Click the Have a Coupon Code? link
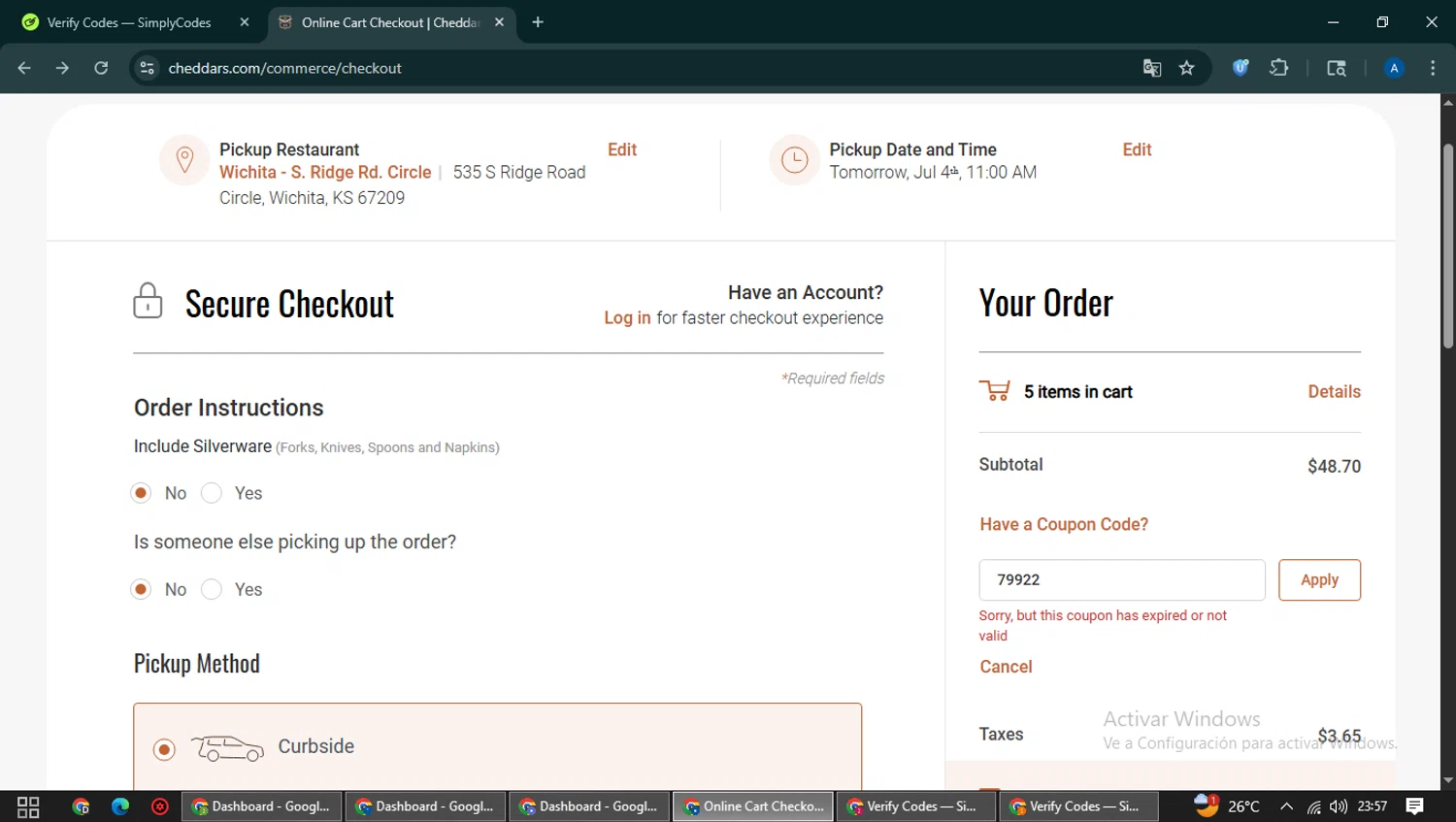The image size is (1456, 822). click(1064, 524)
